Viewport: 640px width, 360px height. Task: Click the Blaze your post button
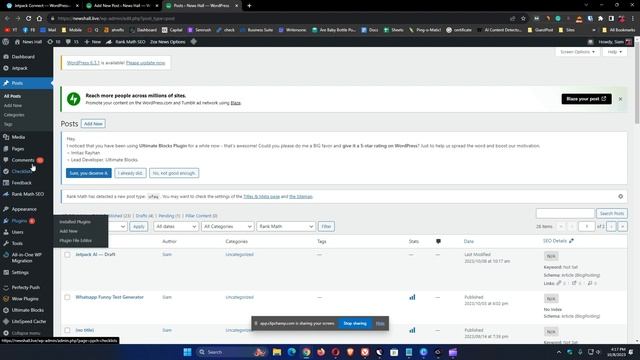(586, 99)
